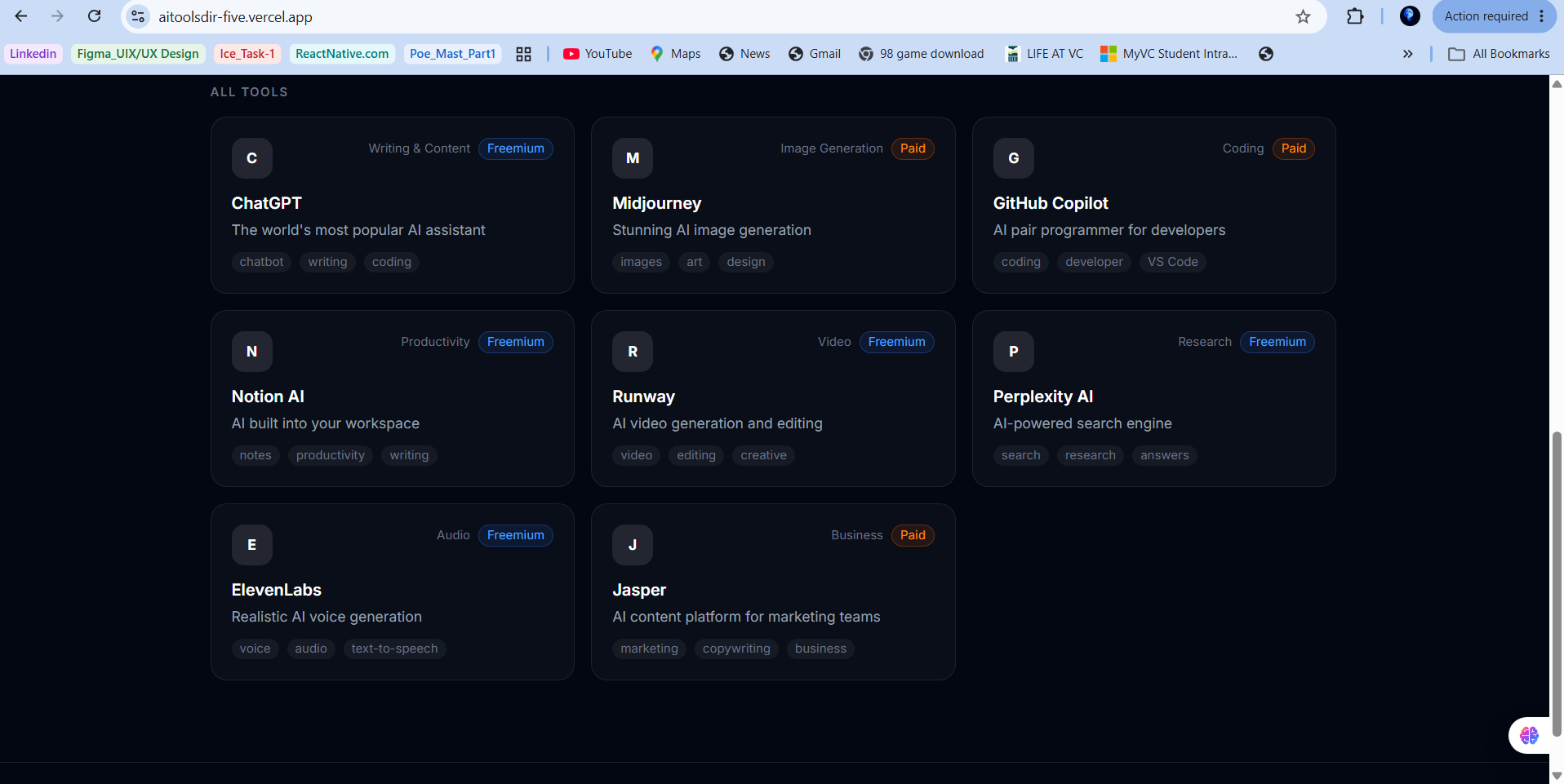The height and width of the screenshot is (784, 1564).
Task: Click the 'VS Code' tag on GitHub Copilot
Action: [x=1173, y=262]
